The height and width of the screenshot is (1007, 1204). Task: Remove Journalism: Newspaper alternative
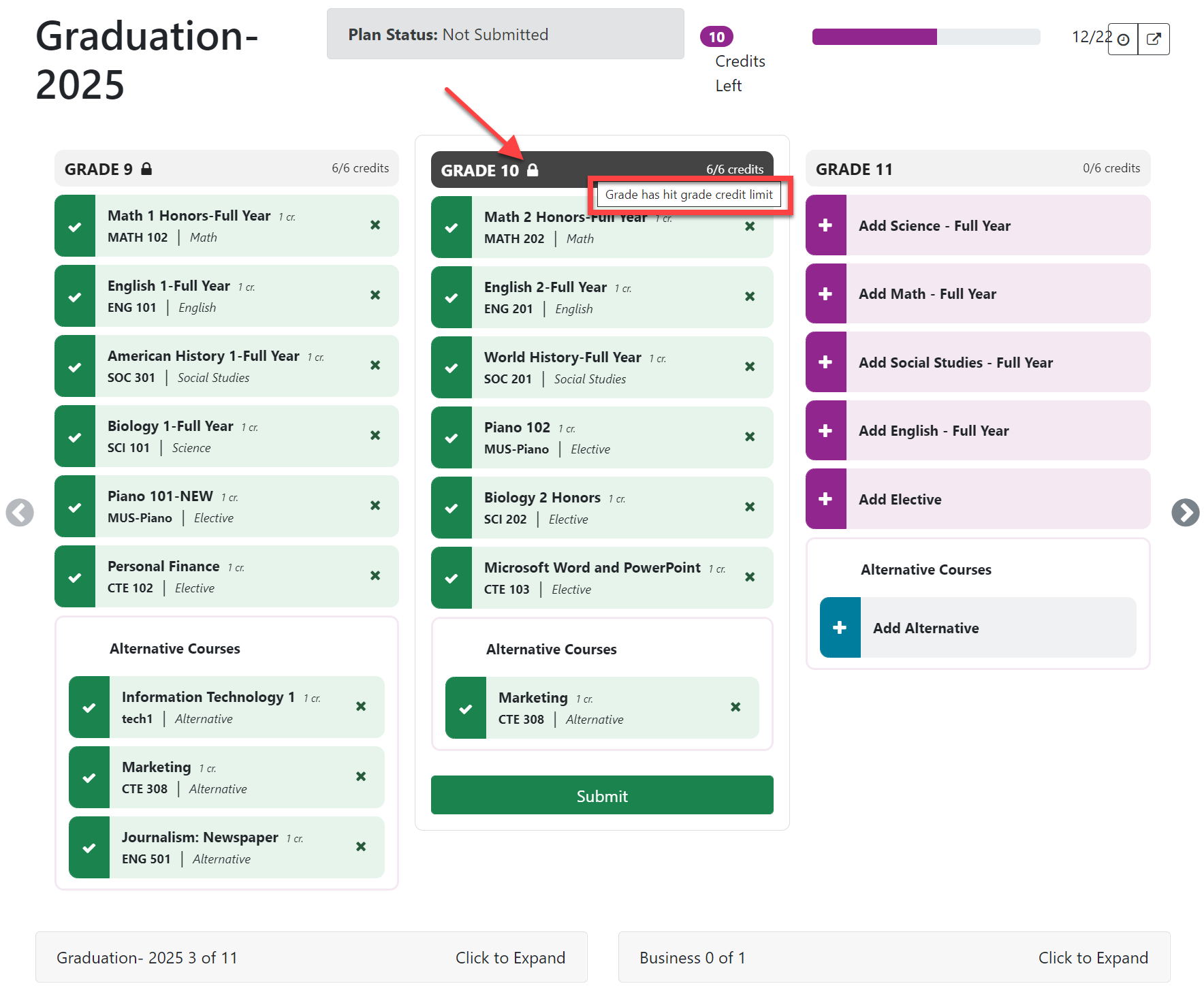click(361, 847)
